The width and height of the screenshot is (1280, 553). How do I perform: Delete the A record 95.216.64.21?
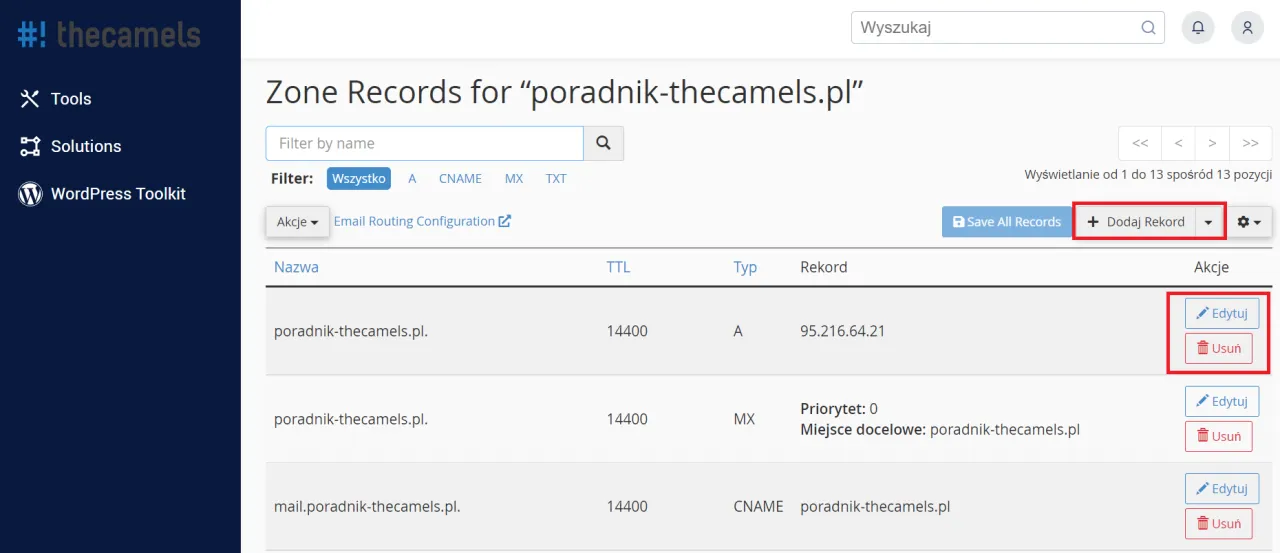(x=1218, y=348)
